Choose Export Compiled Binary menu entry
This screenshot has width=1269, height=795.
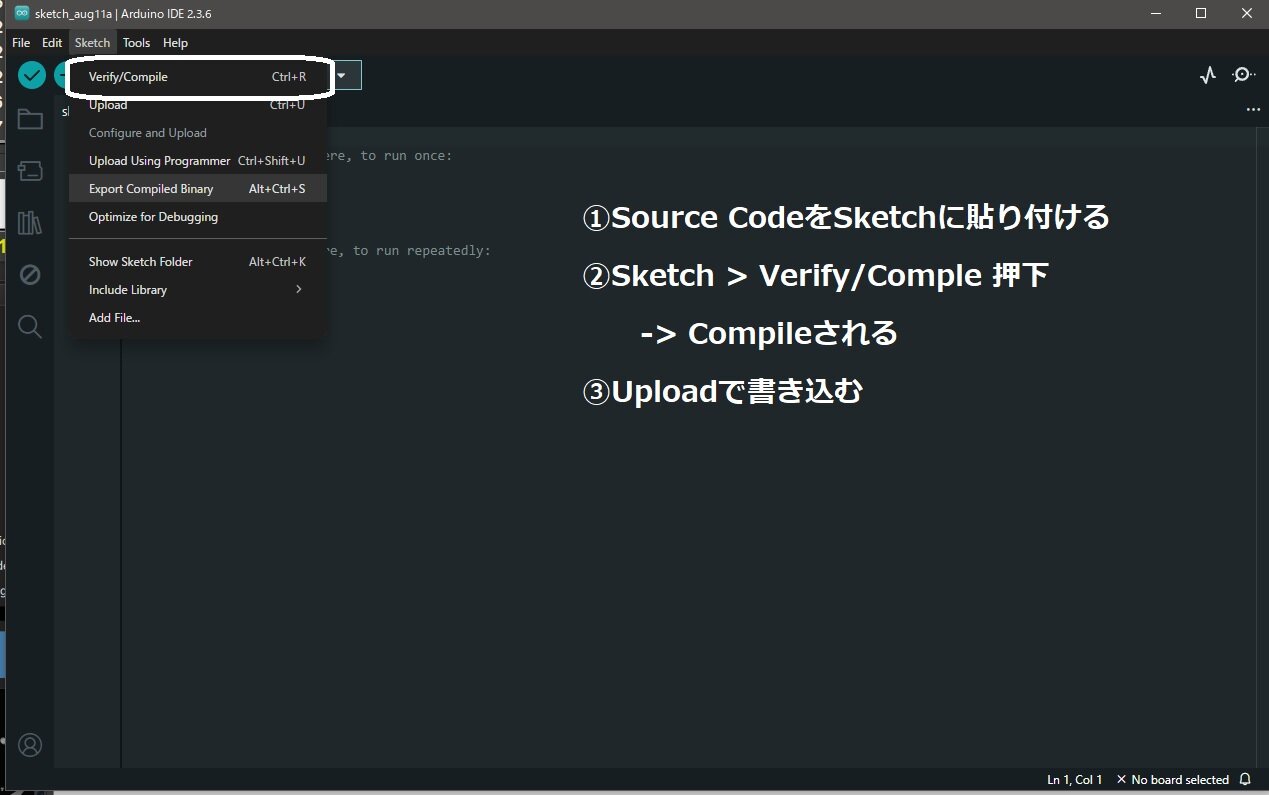point(151,189)
